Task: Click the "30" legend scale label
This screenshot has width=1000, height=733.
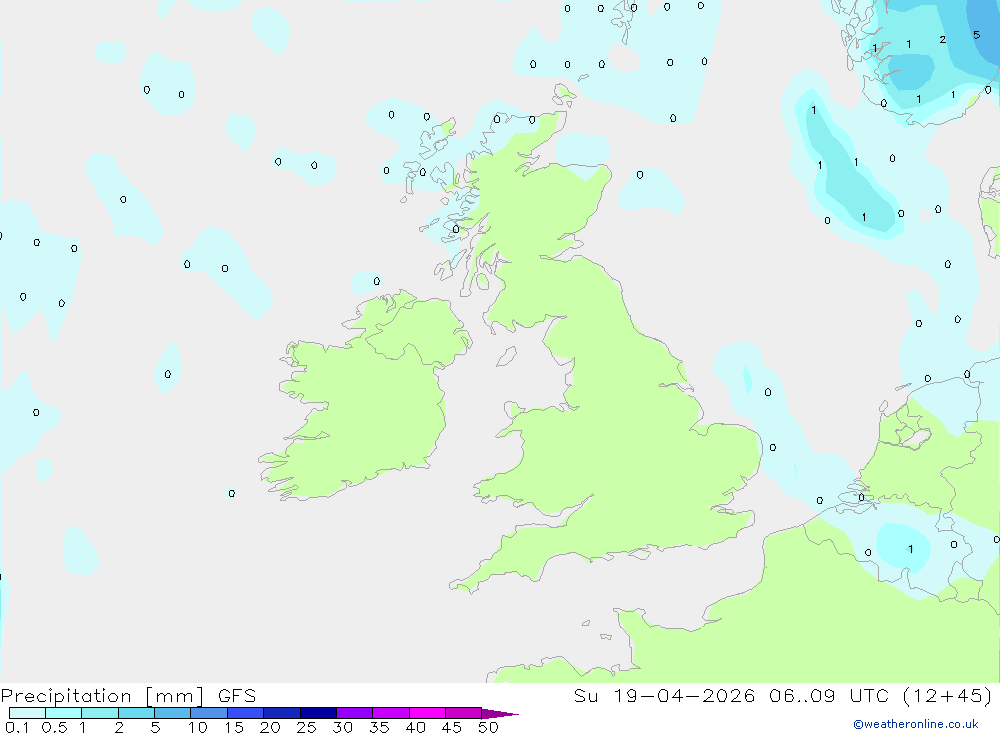Action: [x=342, y=727]
